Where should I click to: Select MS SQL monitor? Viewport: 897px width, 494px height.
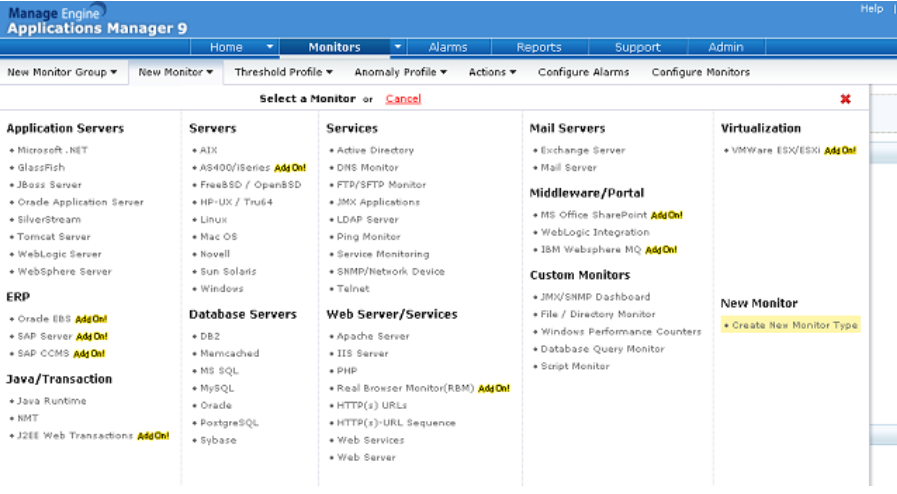219,370
